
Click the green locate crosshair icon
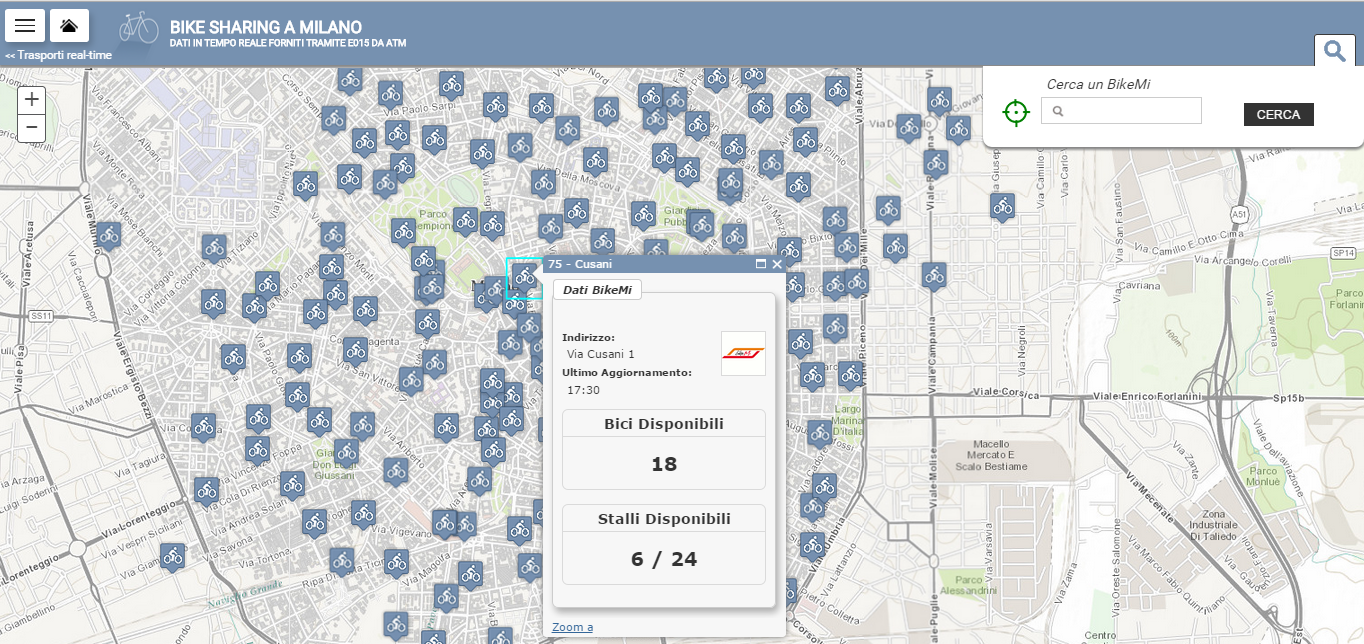(1016, 112)
